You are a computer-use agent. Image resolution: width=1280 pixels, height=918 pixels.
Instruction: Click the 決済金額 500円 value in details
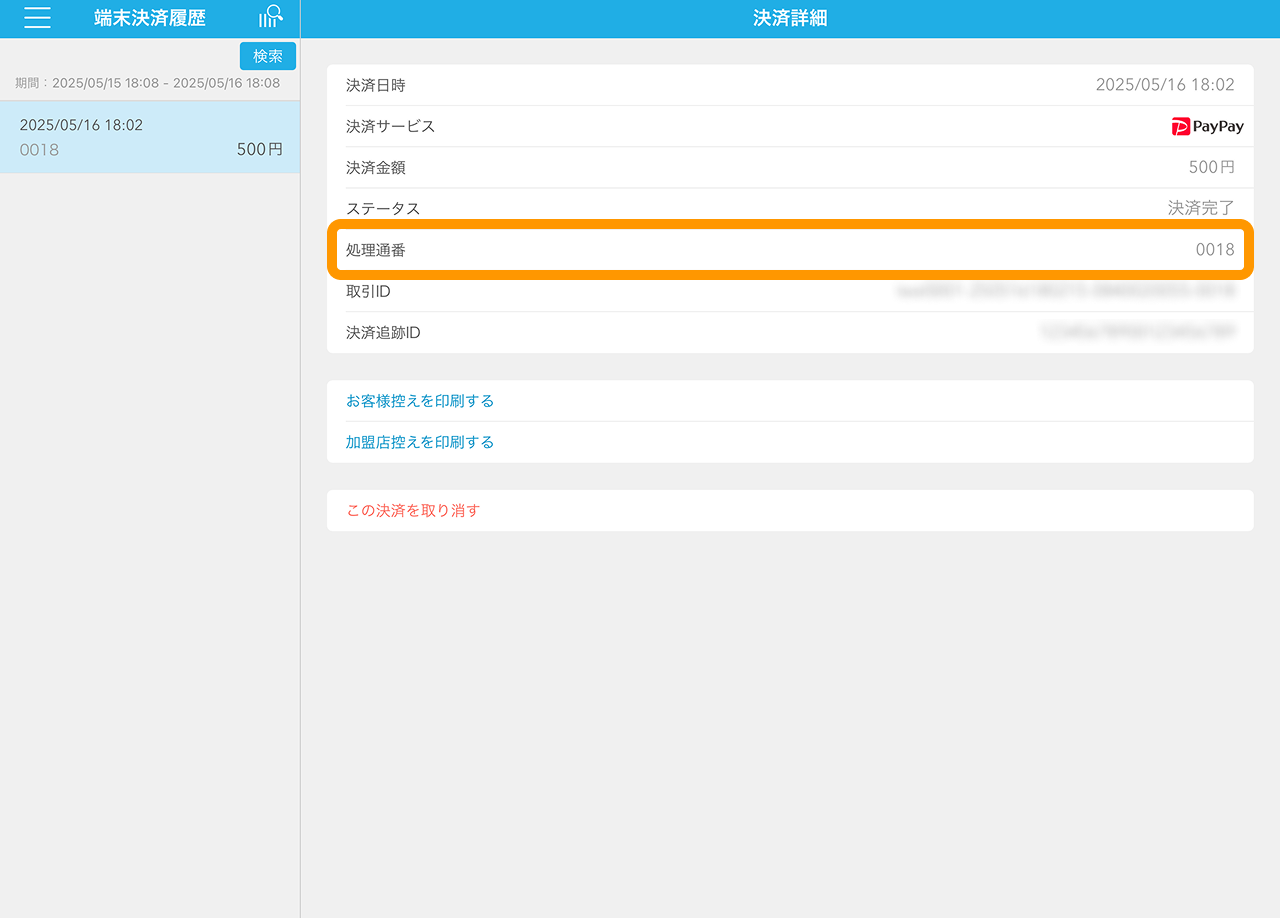click(1212, 168)
